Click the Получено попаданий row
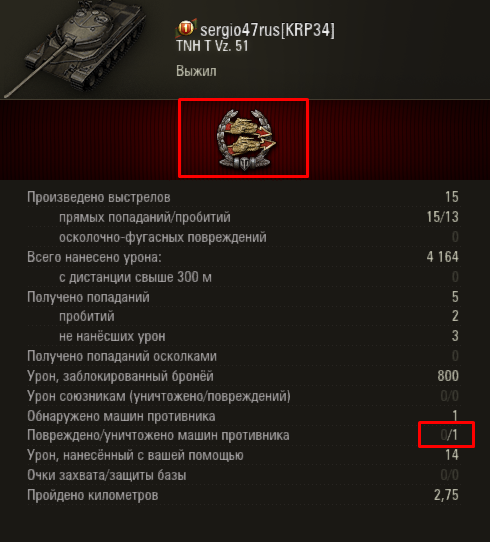Image resolution: width=490 pixels, height=542 pixels. pos(243,297)
